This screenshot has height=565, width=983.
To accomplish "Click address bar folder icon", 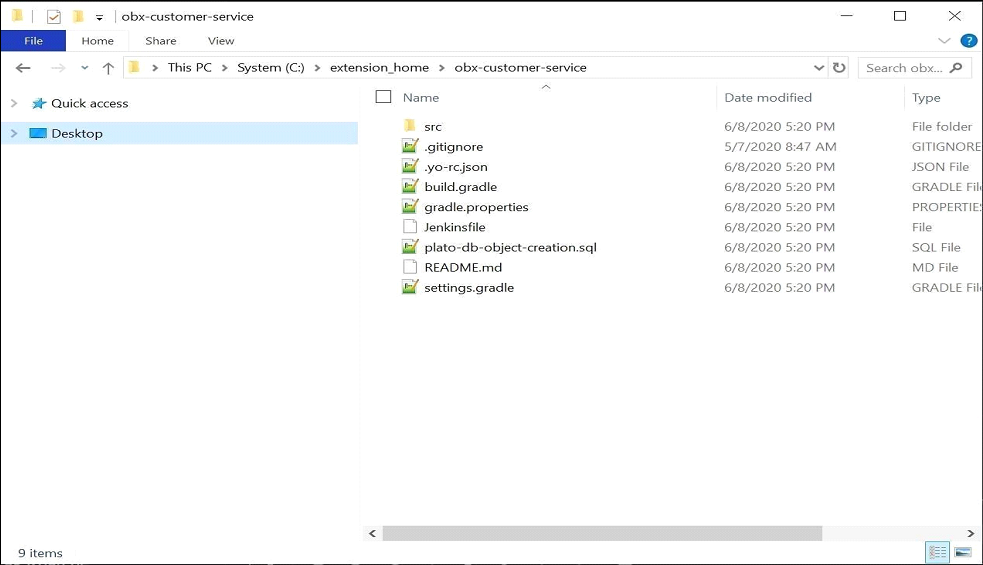I will pos(134,67).
